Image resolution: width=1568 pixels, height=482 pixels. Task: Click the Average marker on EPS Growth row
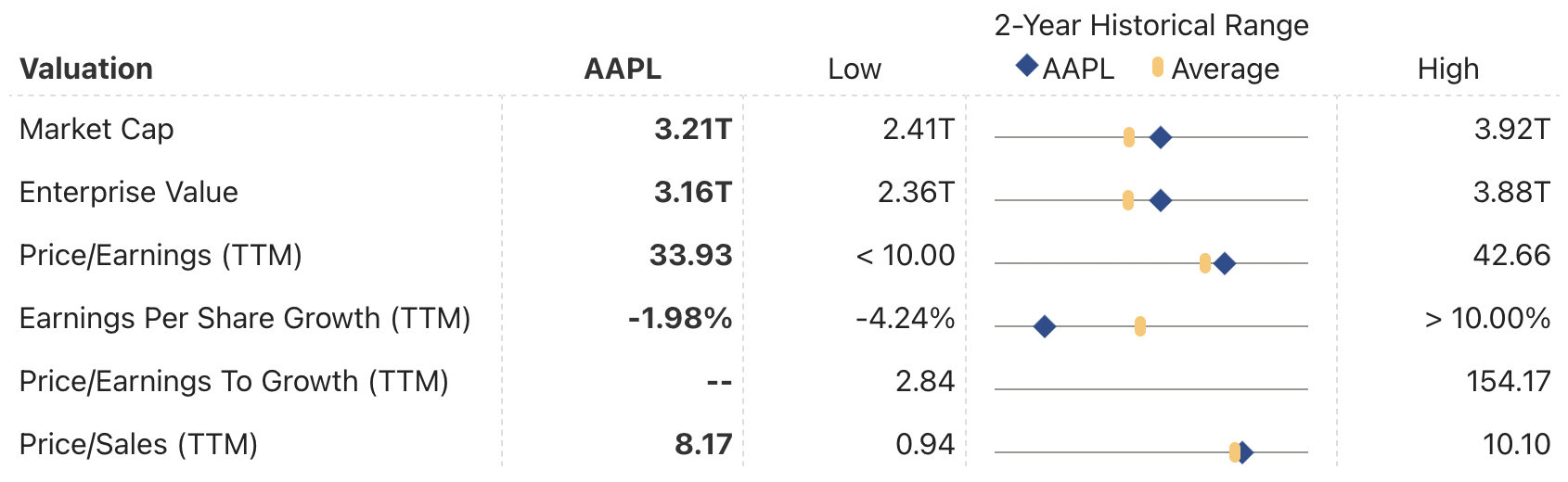[x=1140, y=326]
